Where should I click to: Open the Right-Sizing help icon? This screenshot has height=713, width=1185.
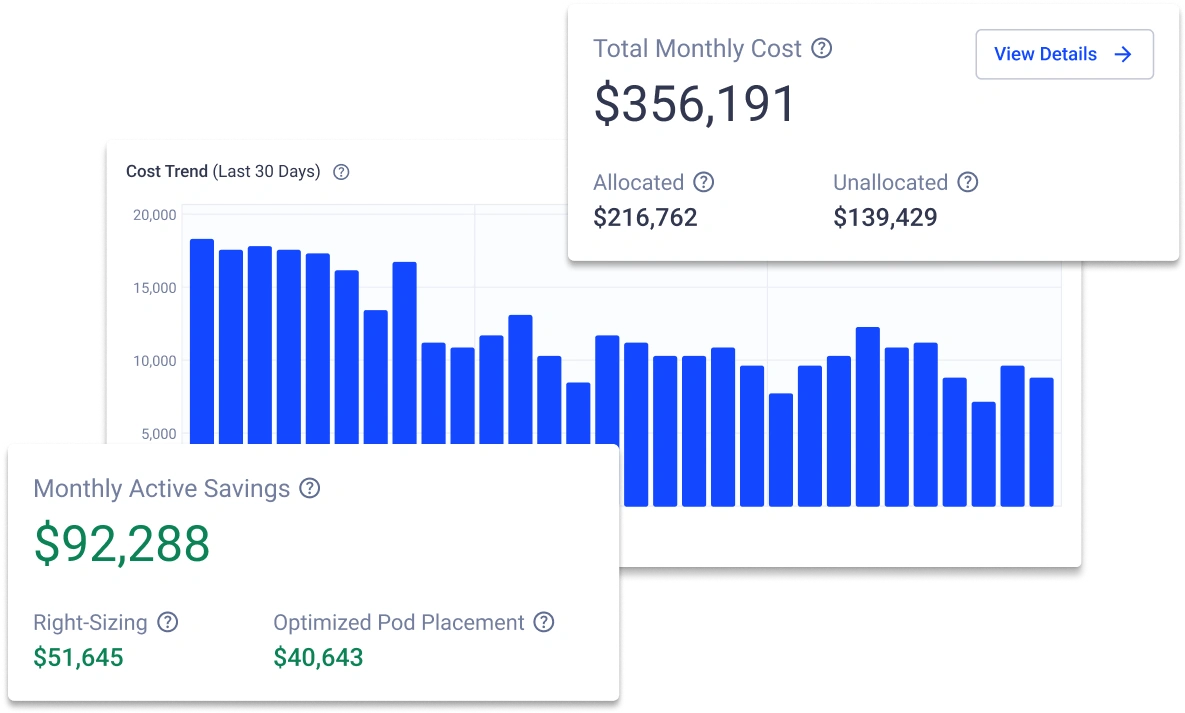170,622
